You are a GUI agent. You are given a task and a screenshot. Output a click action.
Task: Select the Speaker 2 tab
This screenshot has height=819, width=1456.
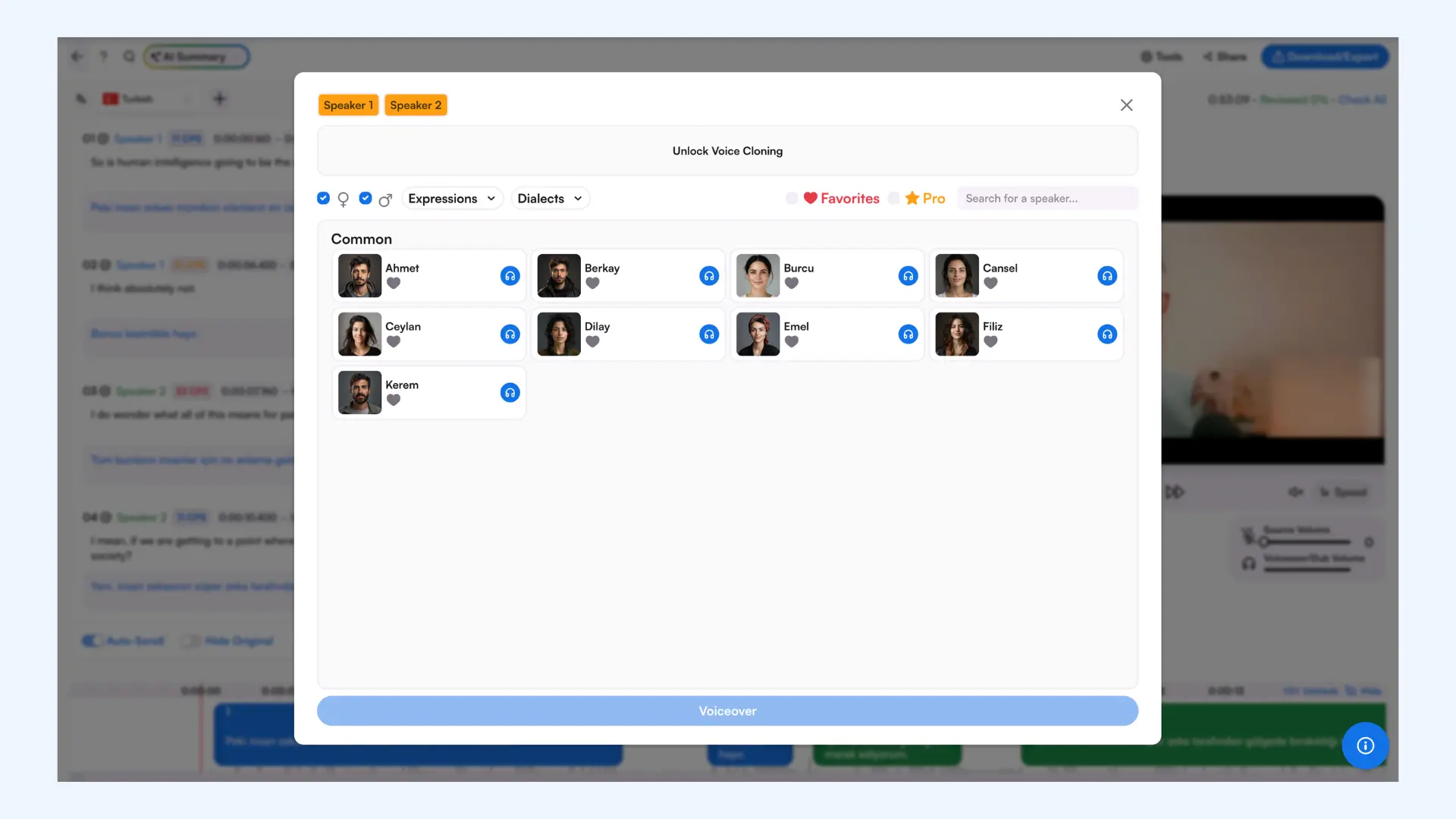pos(415,105)
